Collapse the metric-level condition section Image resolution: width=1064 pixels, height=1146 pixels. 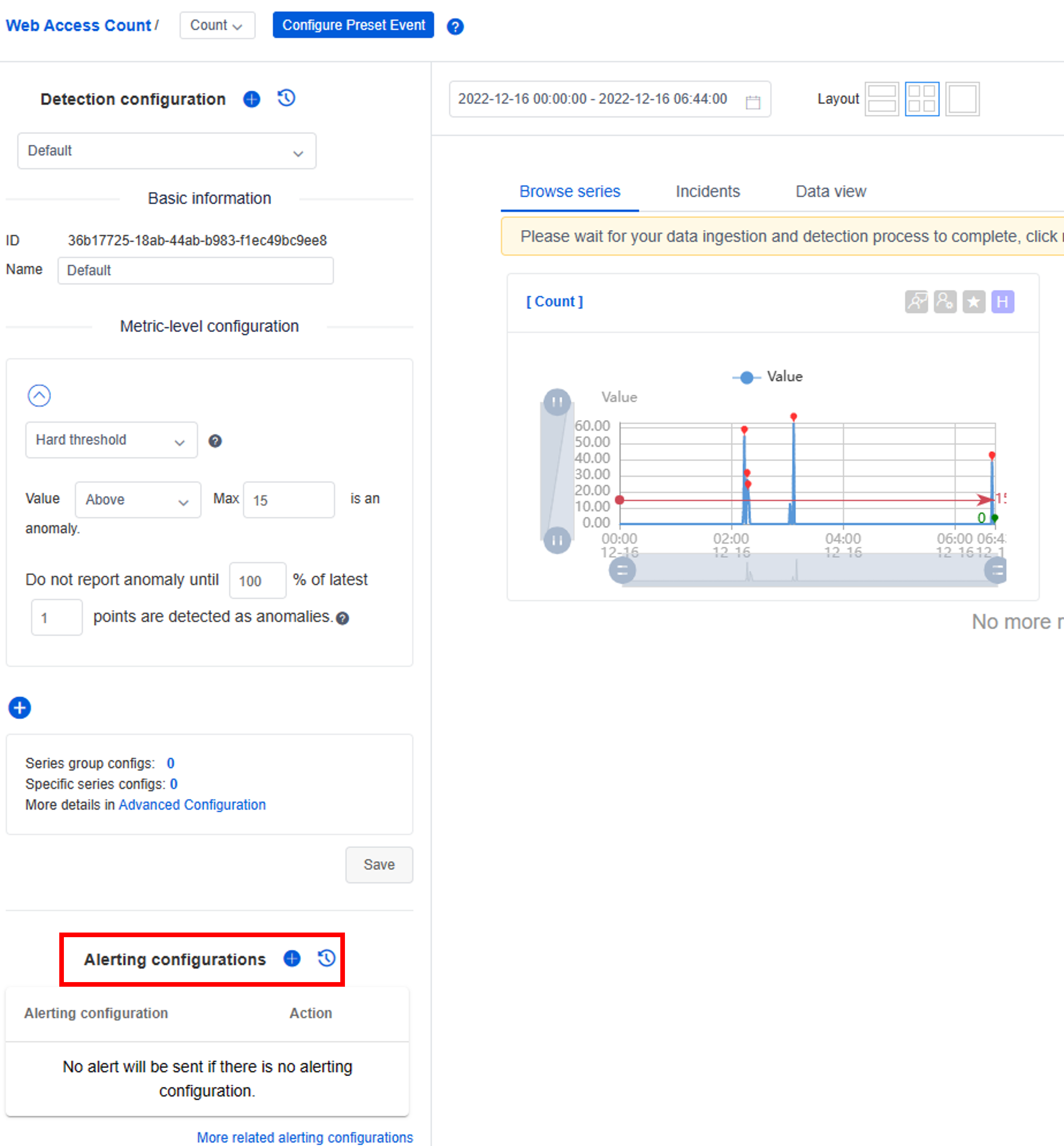tap(39, 395)
